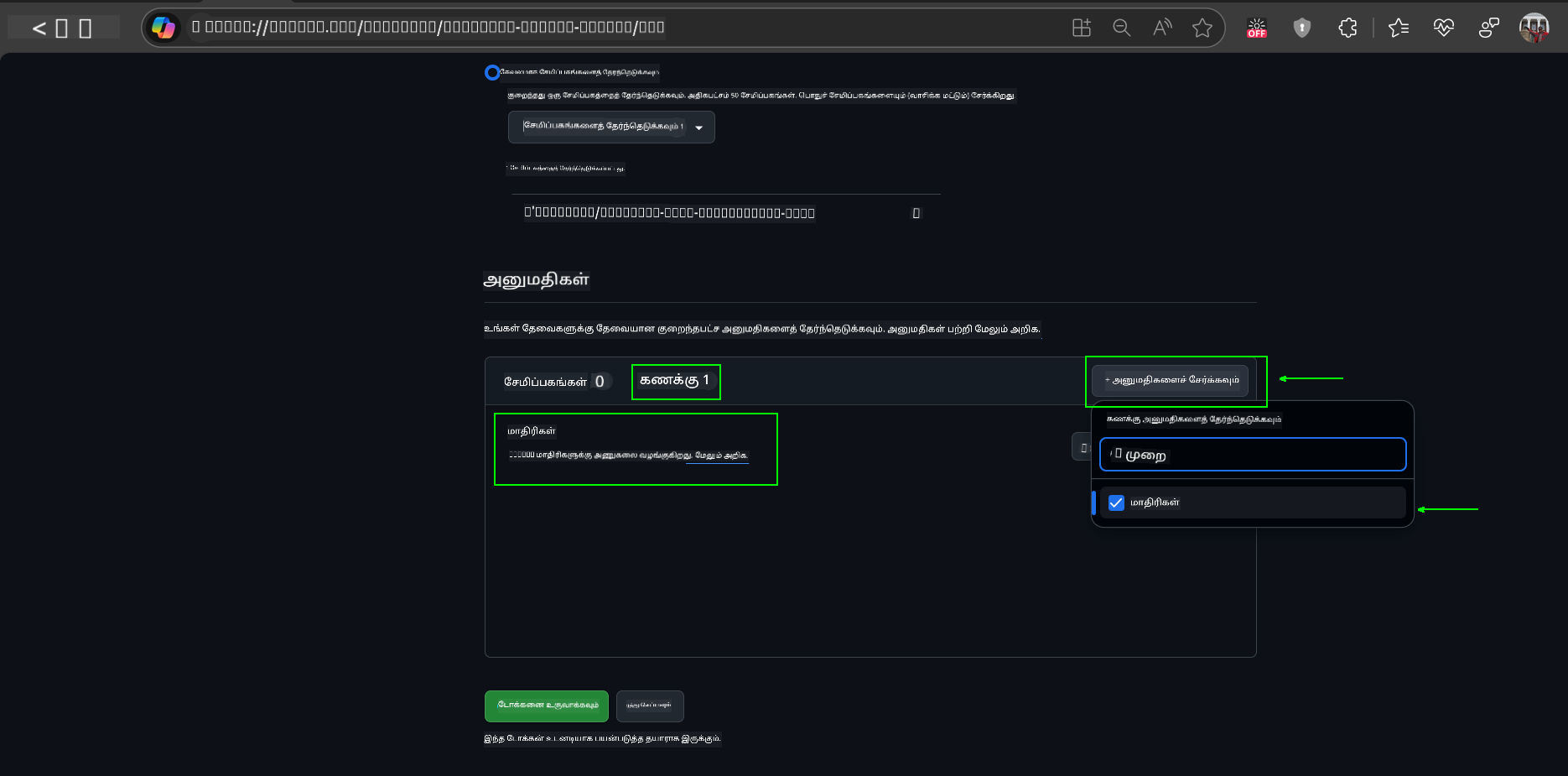The width and height of the screenshot is (1568, 776).
Task: Select the only select repositories radio button
Action: (x=492, y=72)
